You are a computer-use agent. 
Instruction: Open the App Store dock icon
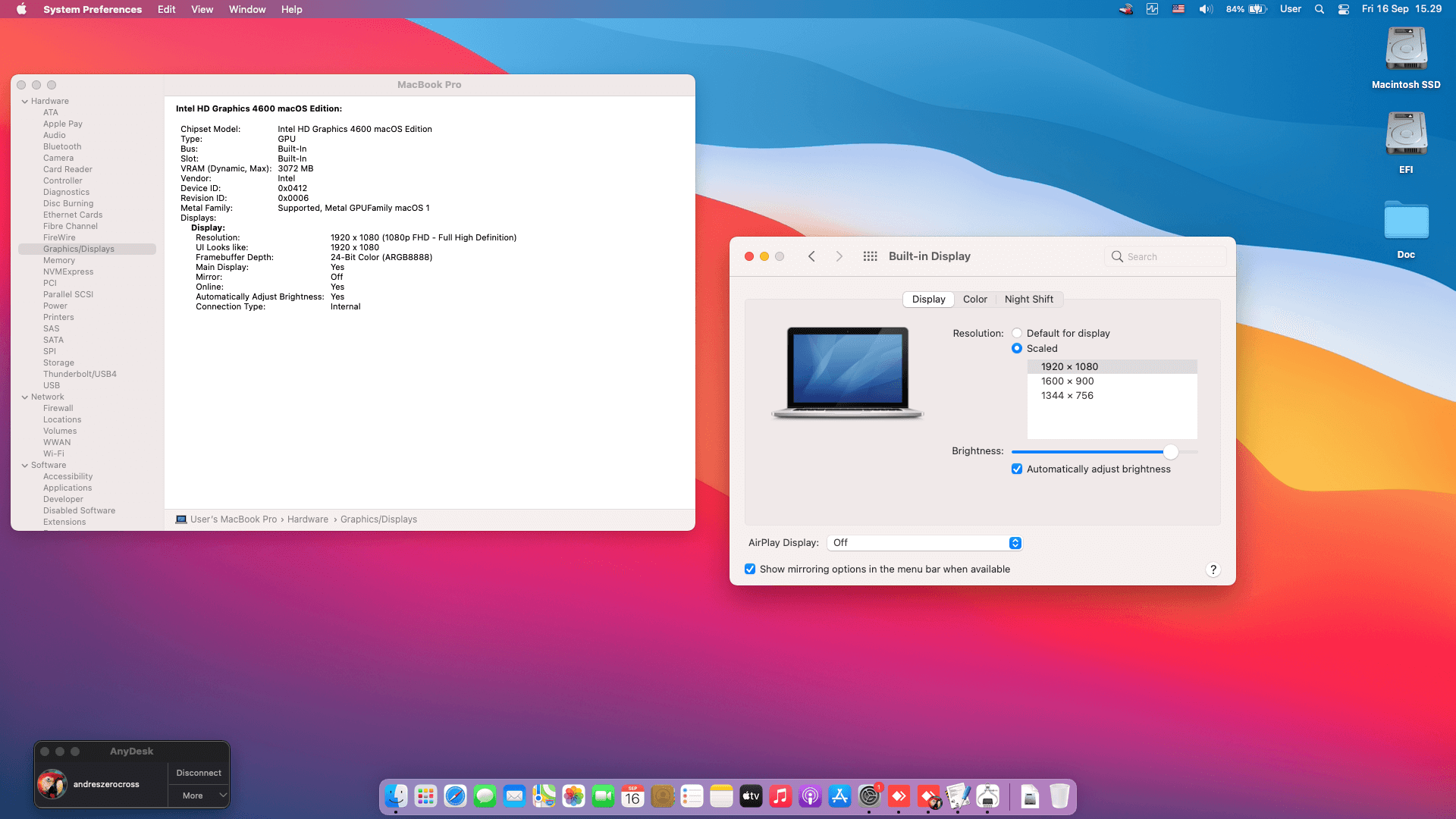[x=839, y=796]
